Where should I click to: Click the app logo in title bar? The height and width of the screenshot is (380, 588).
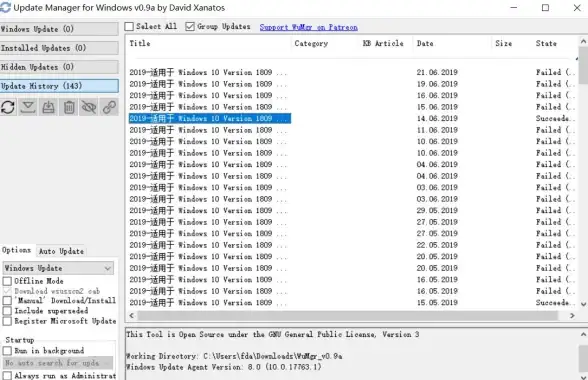(5, 8)
